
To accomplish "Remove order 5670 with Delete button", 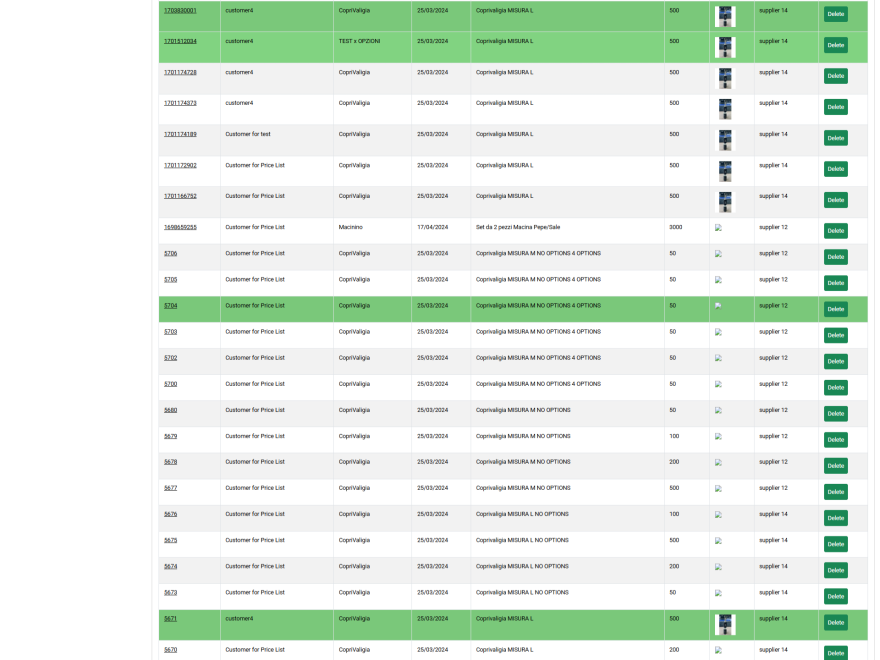I will click(835, 652).
